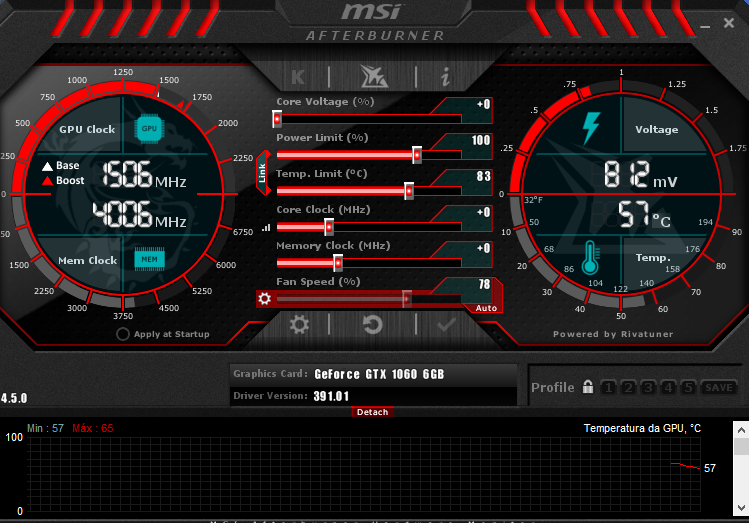The image size is (749, 523).
Task: Click the thermometer temperature icon
Action: 590,258
